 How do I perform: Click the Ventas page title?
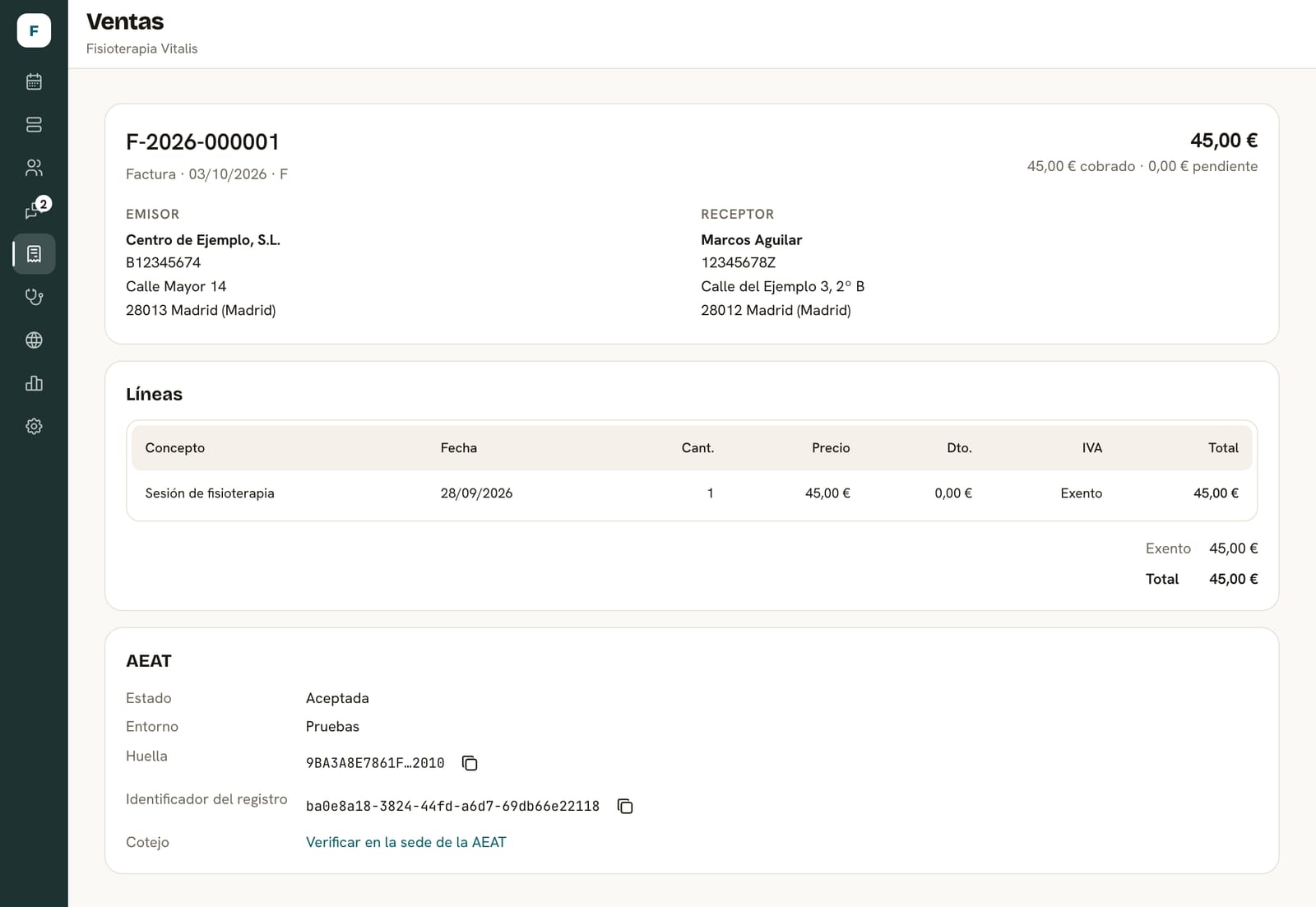(125, 21)
